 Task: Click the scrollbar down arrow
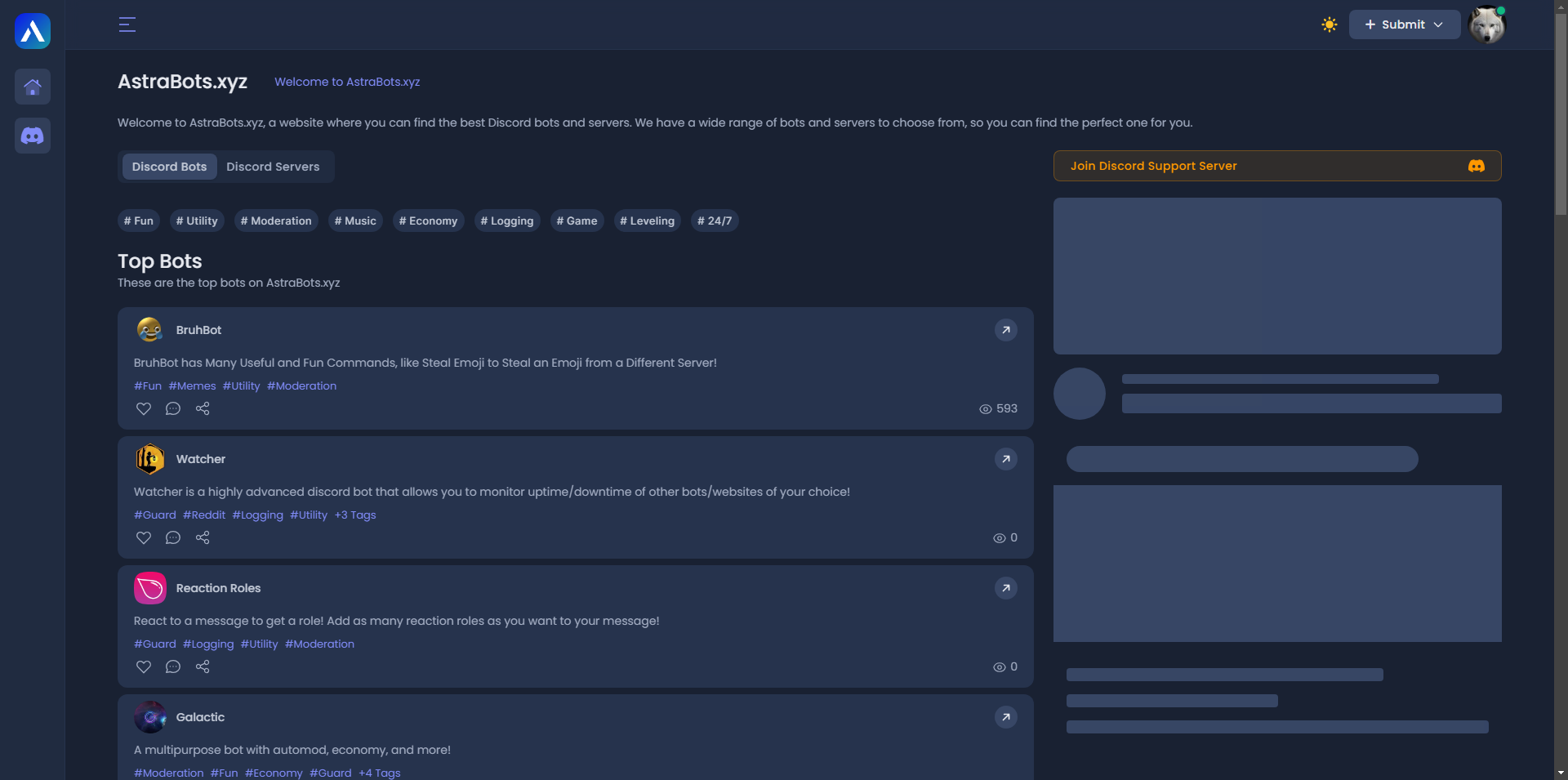[1561, 773]
